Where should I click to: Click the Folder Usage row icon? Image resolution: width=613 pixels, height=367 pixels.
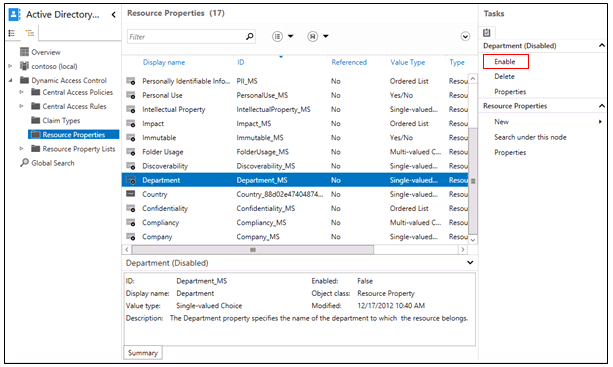pos(131,152)
